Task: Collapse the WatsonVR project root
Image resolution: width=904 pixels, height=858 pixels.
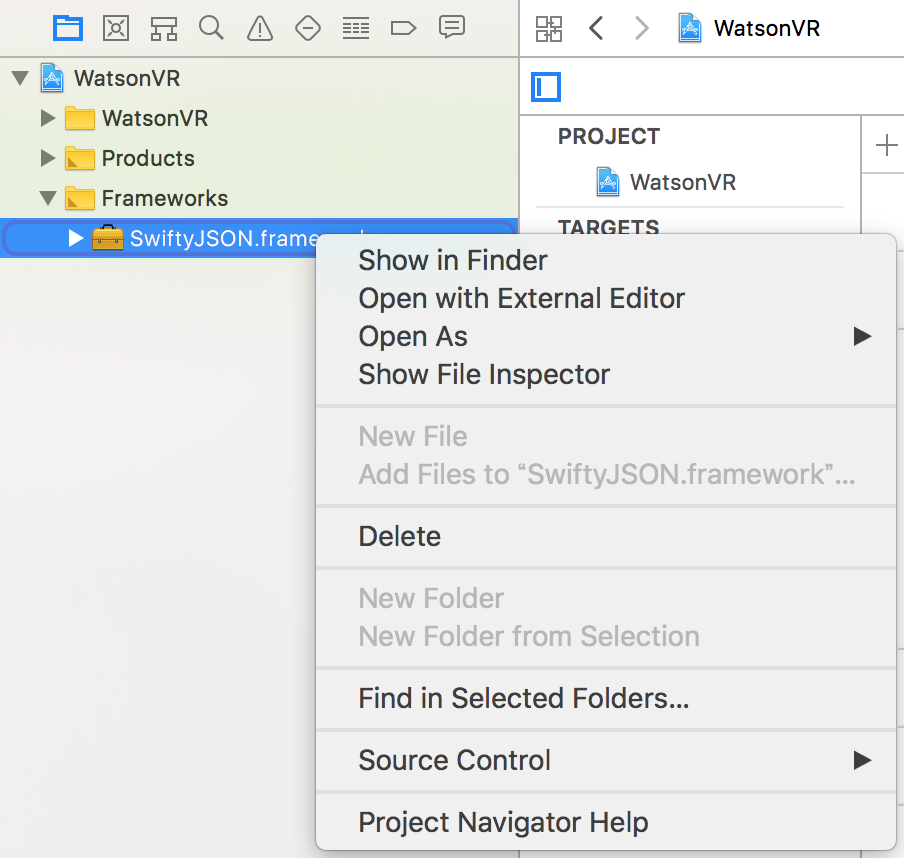Action: pos(20,78)
